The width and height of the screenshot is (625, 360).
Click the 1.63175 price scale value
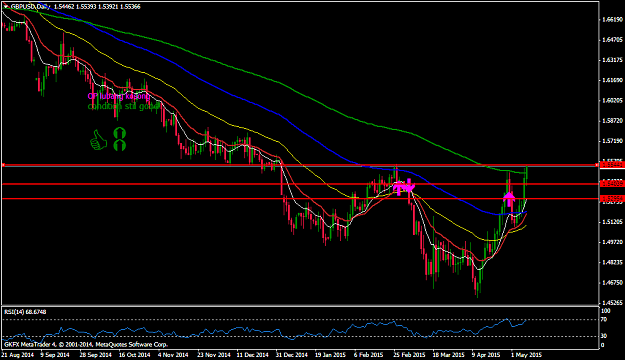click(x=612, y=60)
